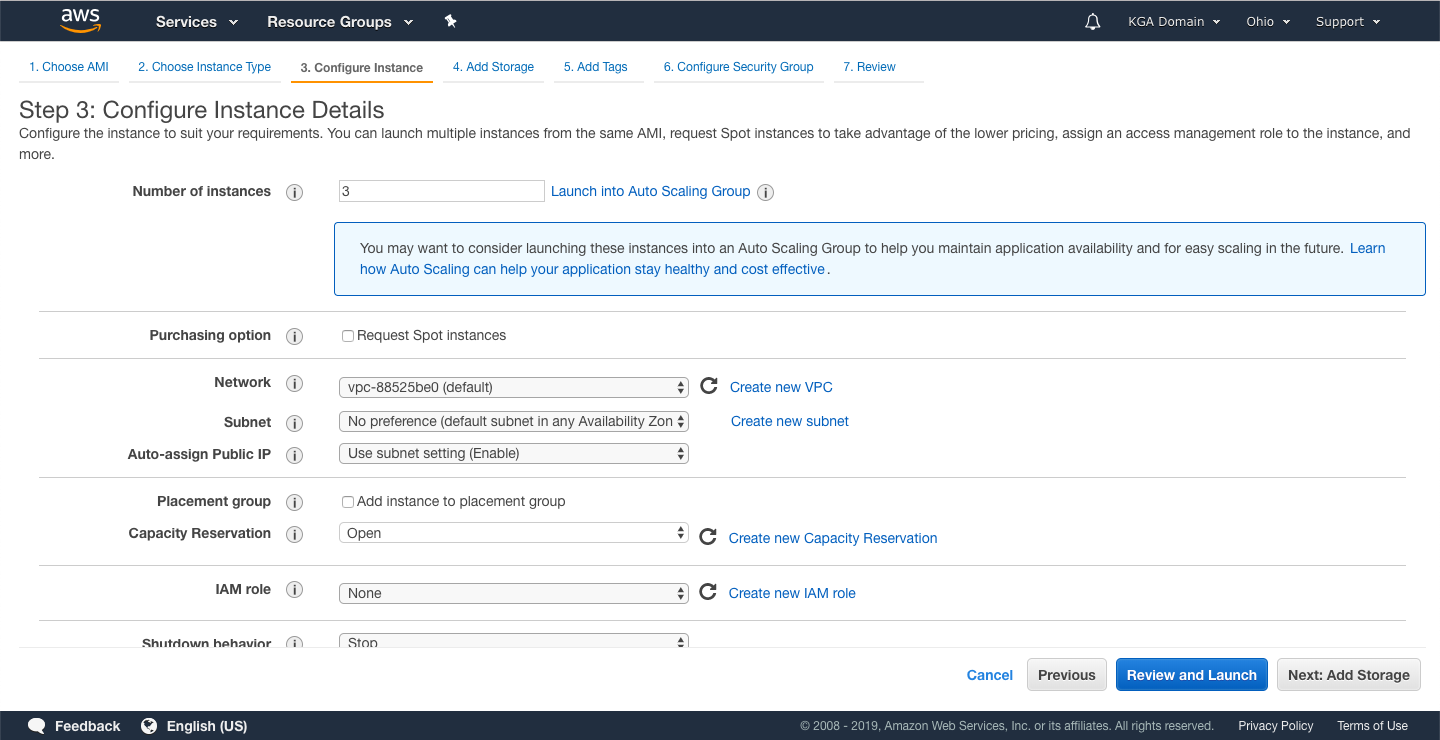Click info icon beside Number of instances
1440x740 pixels.
pos(294,192)
